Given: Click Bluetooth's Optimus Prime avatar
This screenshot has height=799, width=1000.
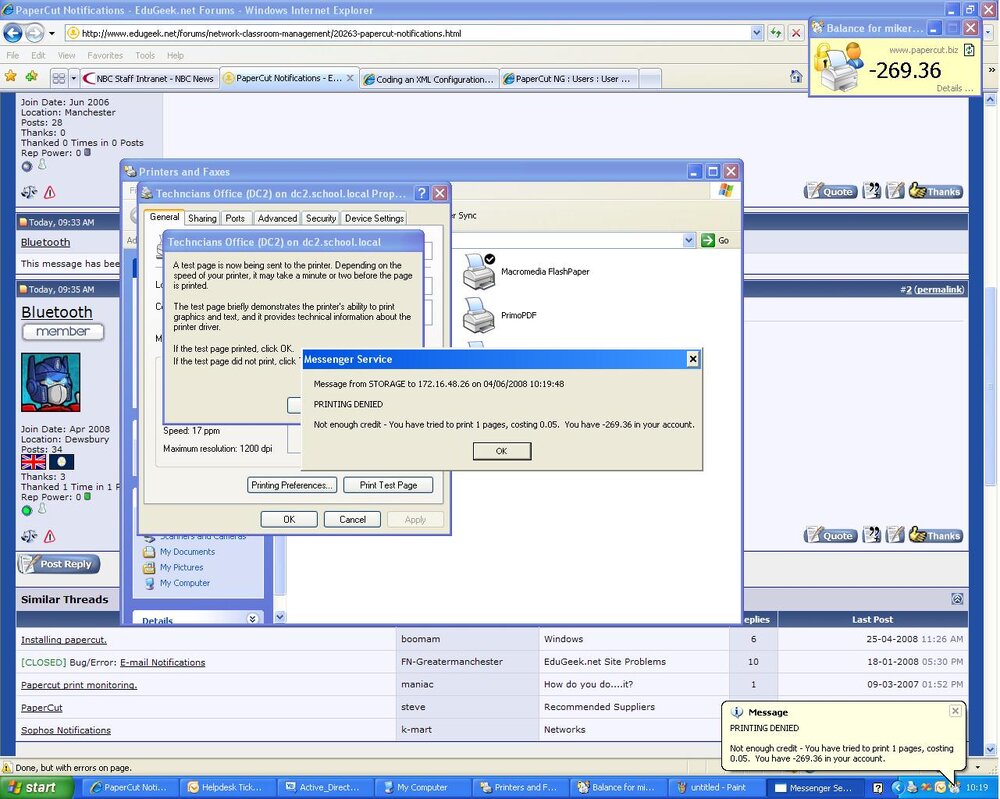Looking at the screenshot, I should click(50, 382).
